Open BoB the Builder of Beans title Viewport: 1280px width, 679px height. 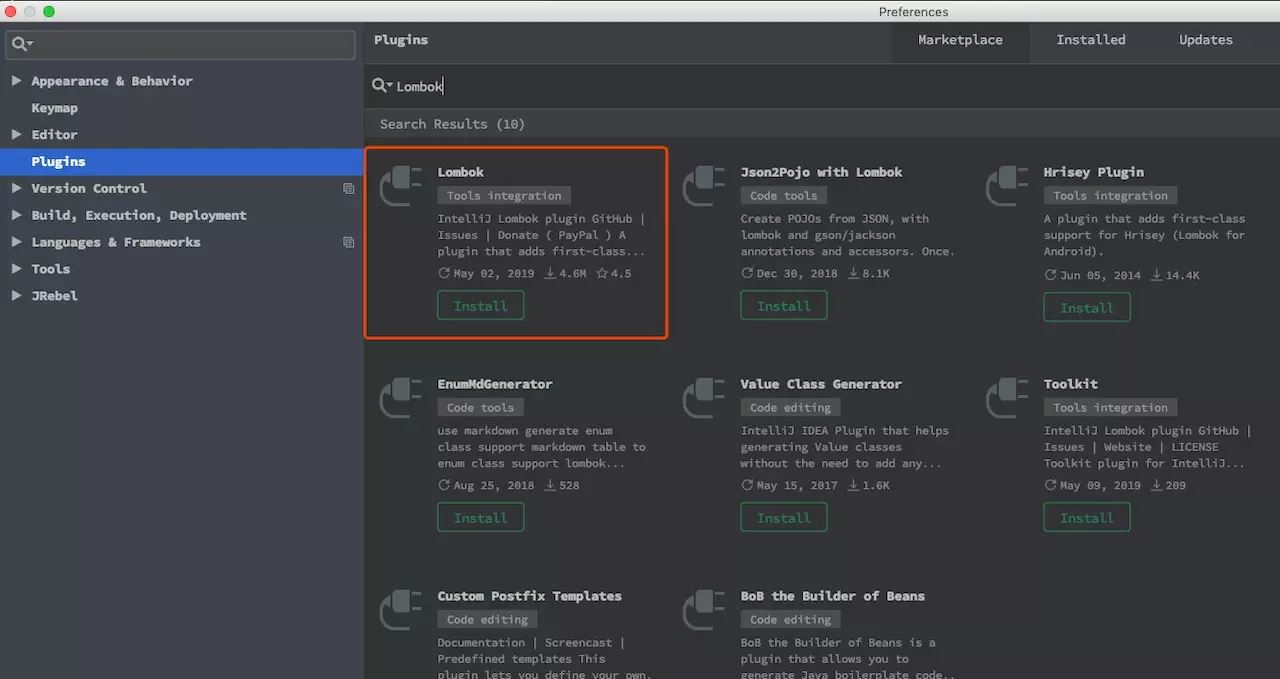click(833, 596)
